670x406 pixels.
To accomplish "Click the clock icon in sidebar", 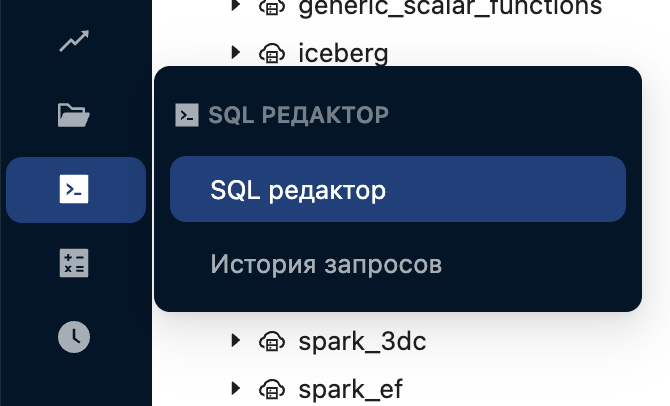I will 75,336.
